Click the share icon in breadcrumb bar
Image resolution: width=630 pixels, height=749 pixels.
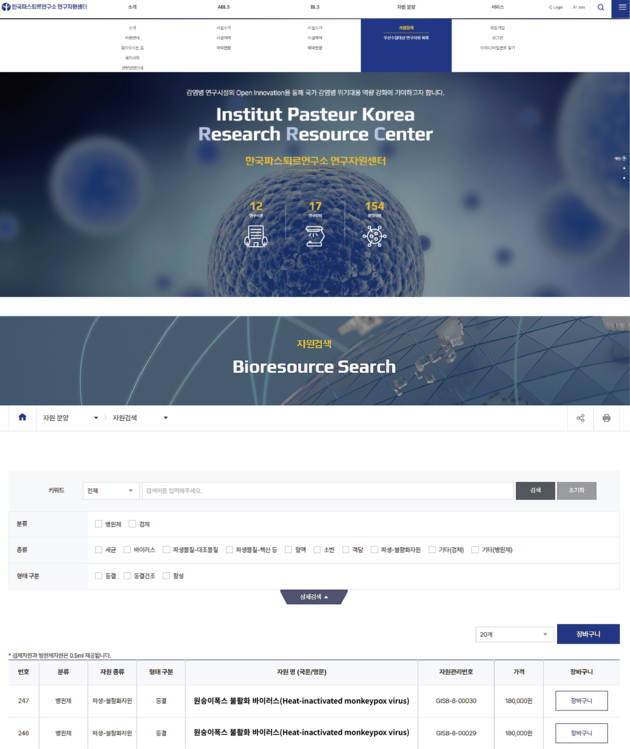pyautogui.click(x=580, y=418)
